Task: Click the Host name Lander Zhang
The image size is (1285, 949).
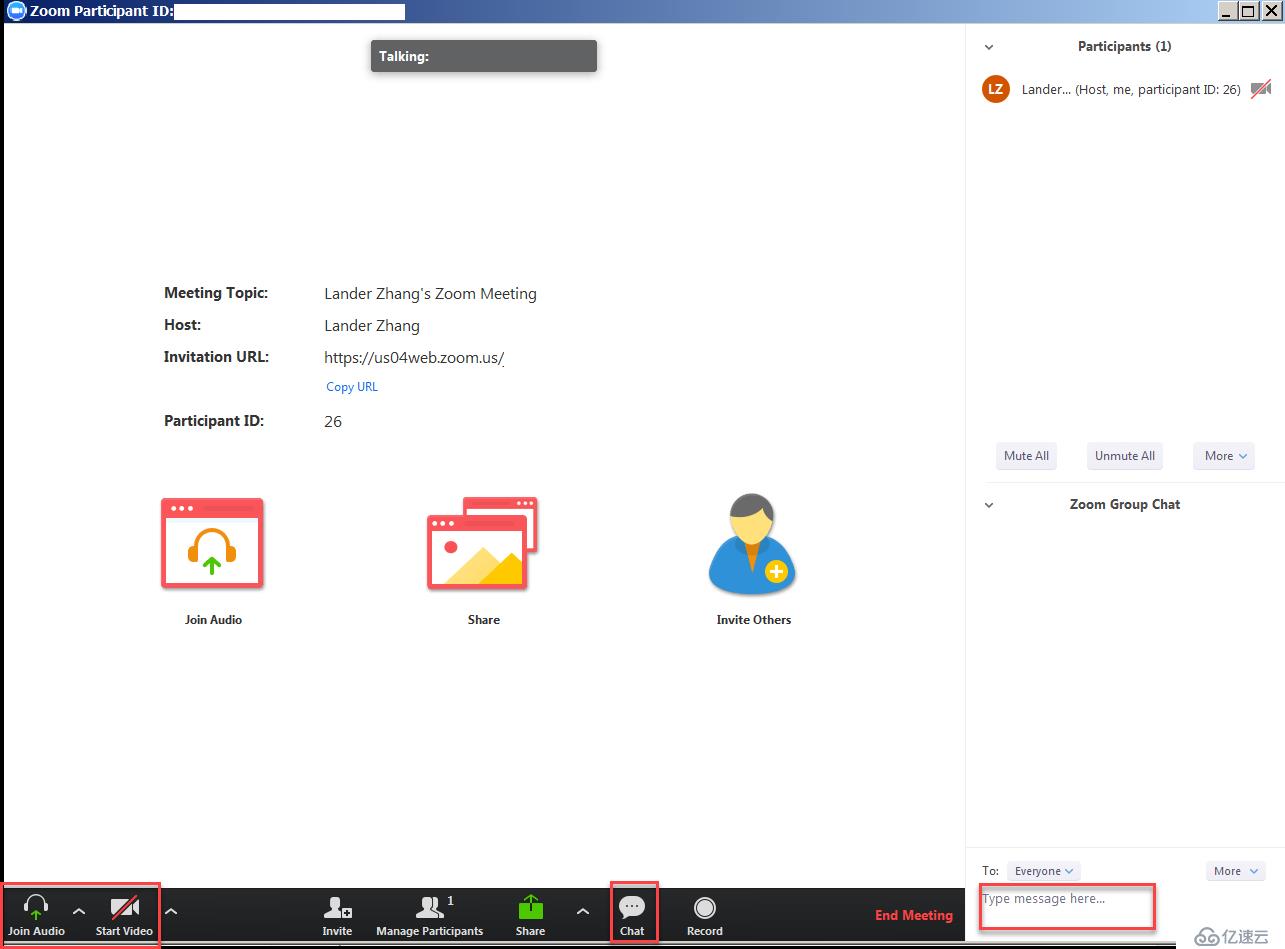Action: (x=372, y=326)
